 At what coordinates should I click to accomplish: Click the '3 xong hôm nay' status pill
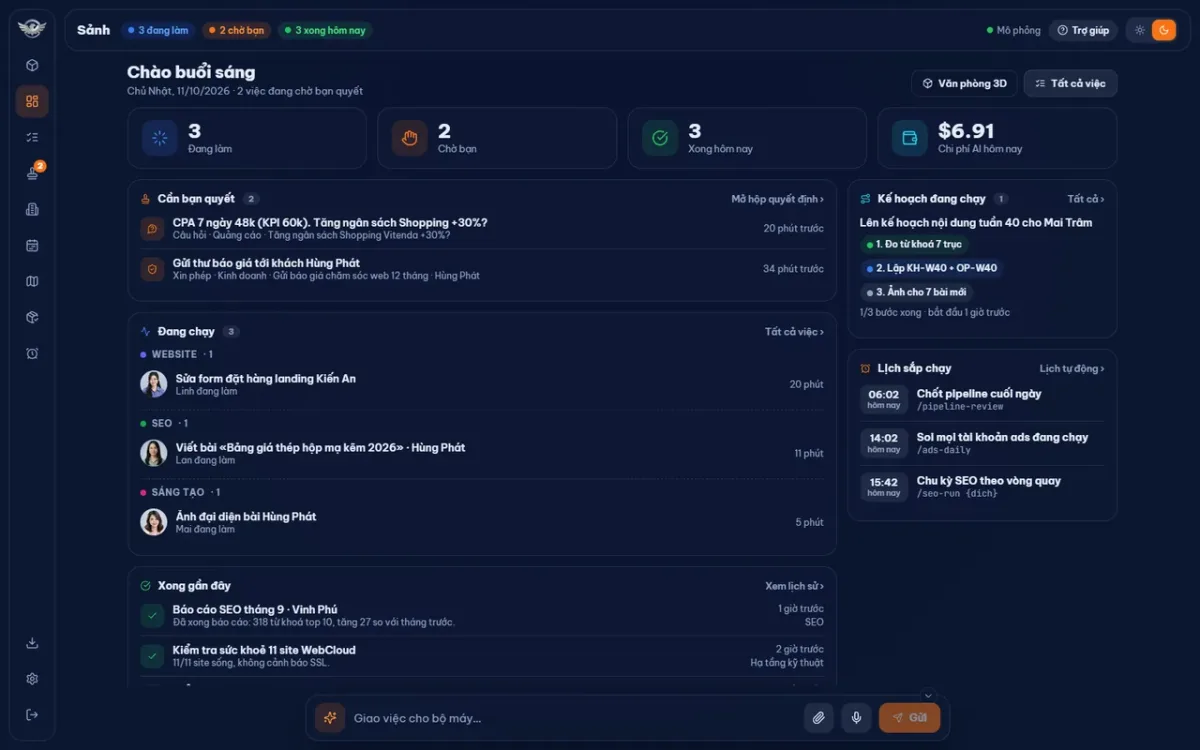tap(325, 30)
